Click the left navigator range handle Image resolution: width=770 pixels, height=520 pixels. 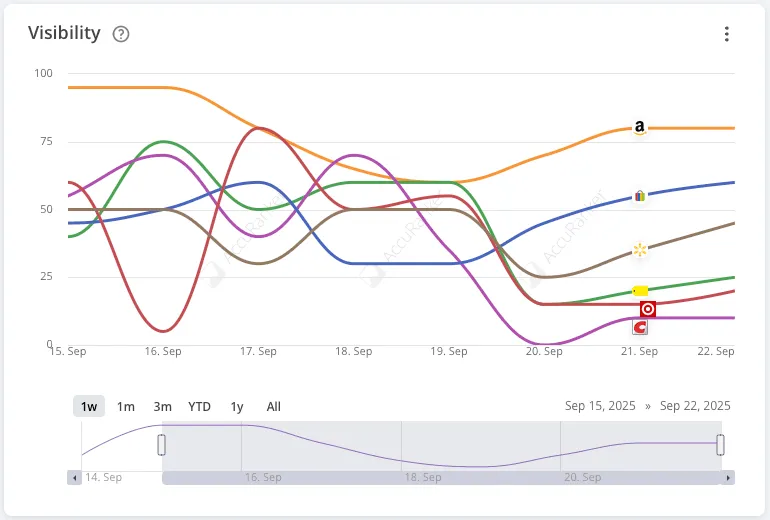[x=162, y=445]
